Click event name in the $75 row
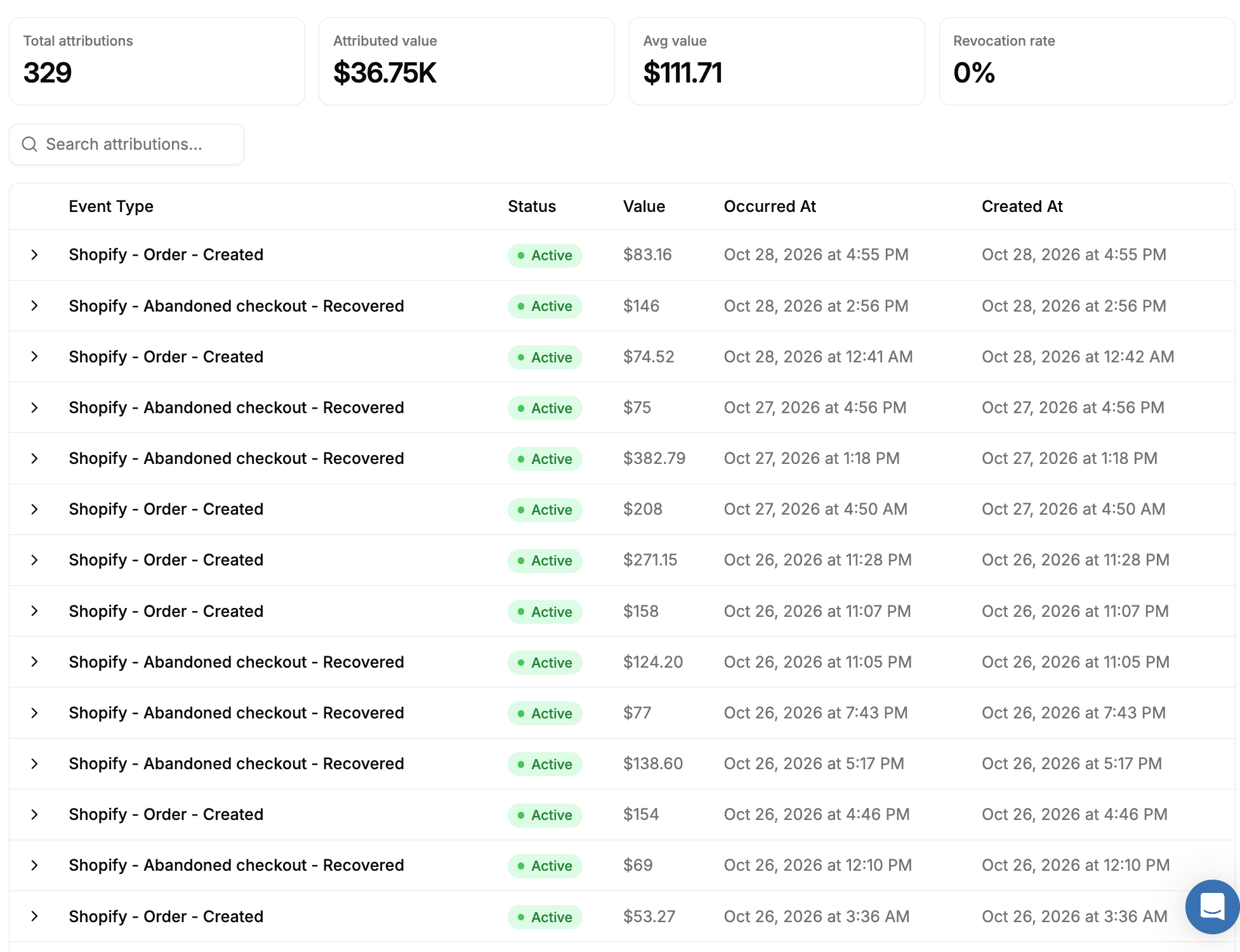 pos(236,407)
